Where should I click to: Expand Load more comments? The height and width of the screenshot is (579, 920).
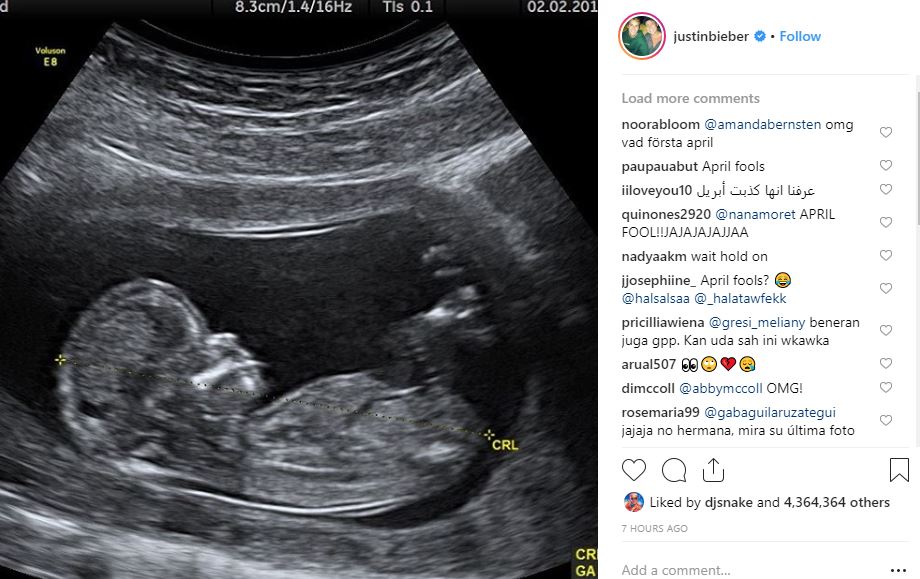[x=691, y=98]
